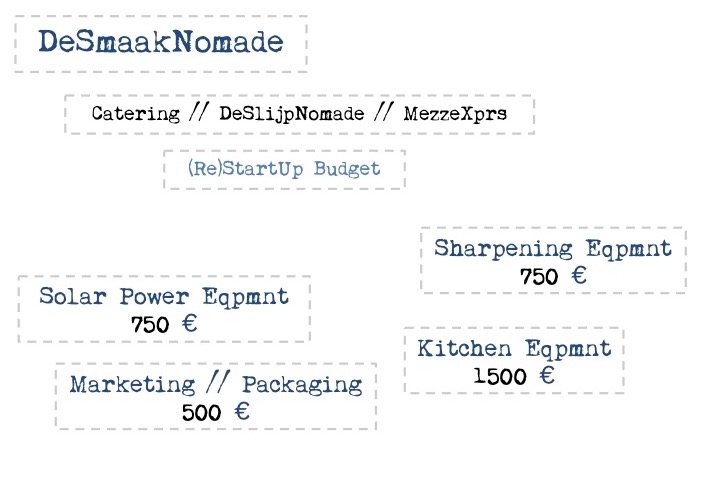Viewport: 720px width, 480px height.
Task: Click the Marketing // Packaging label
Action: [216, 384]
